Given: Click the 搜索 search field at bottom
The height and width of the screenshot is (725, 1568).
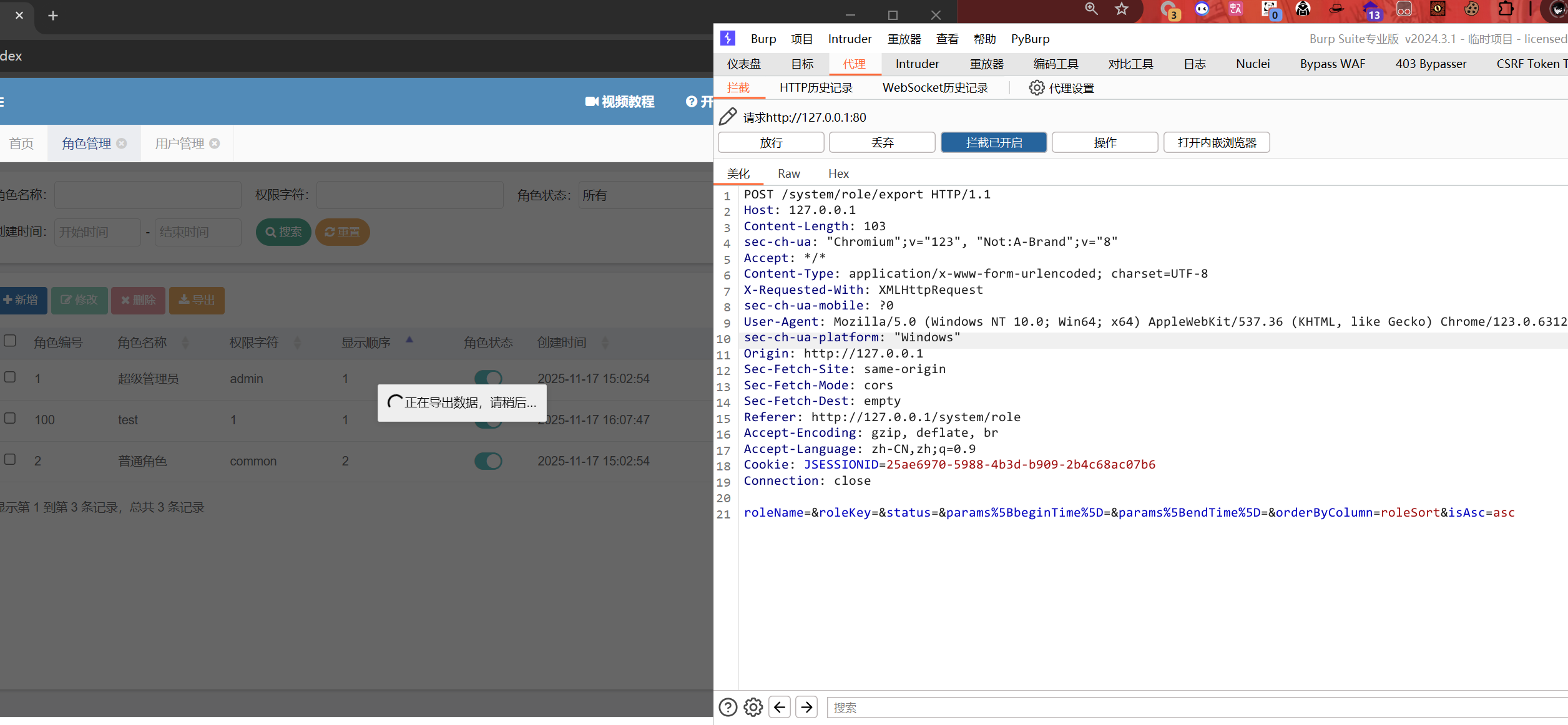Looking at the screenshot, I should (1186, 708).
